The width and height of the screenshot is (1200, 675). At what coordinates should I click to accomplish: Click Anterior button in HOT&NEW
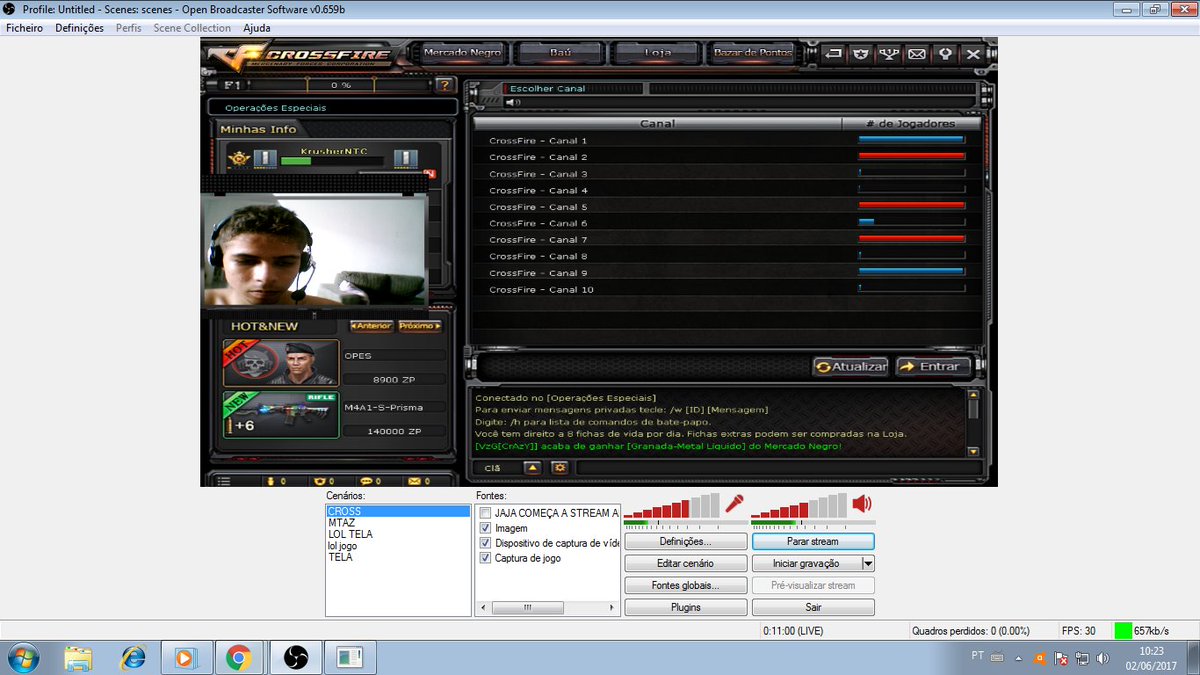(x=370, y=326)
